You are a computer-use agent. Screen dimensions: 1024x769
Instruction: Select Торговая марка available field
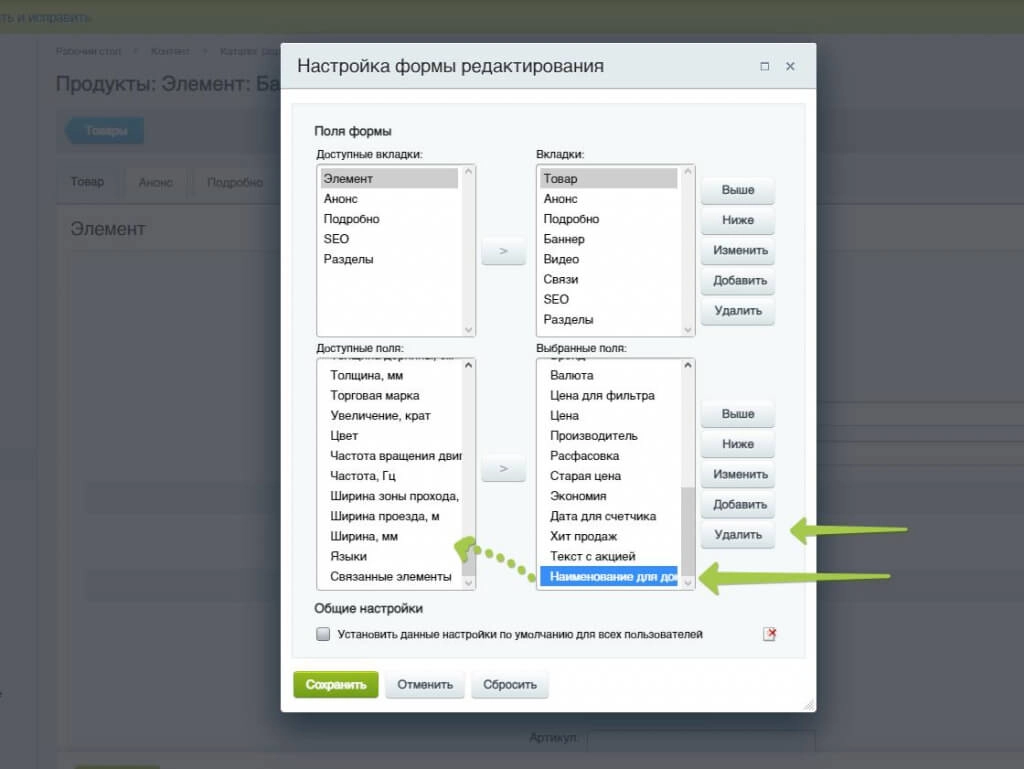tap(391, 396)
